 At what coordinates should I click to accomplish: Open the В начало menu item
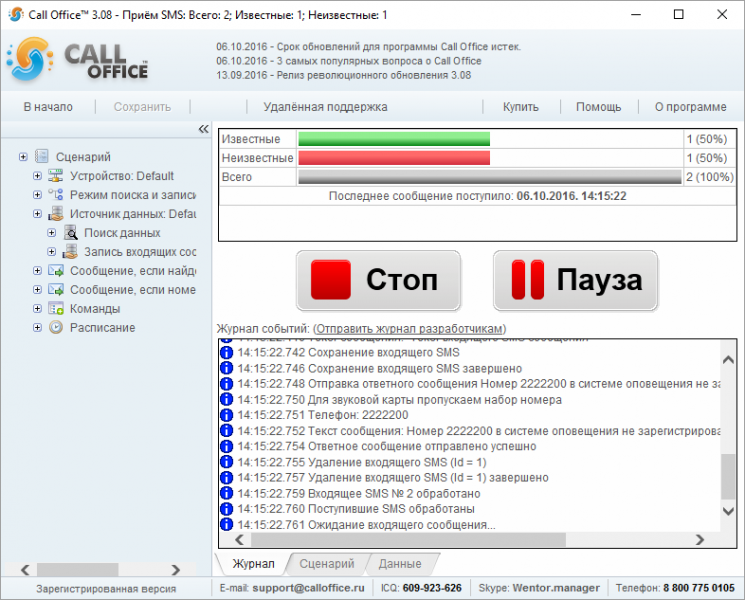48,107
